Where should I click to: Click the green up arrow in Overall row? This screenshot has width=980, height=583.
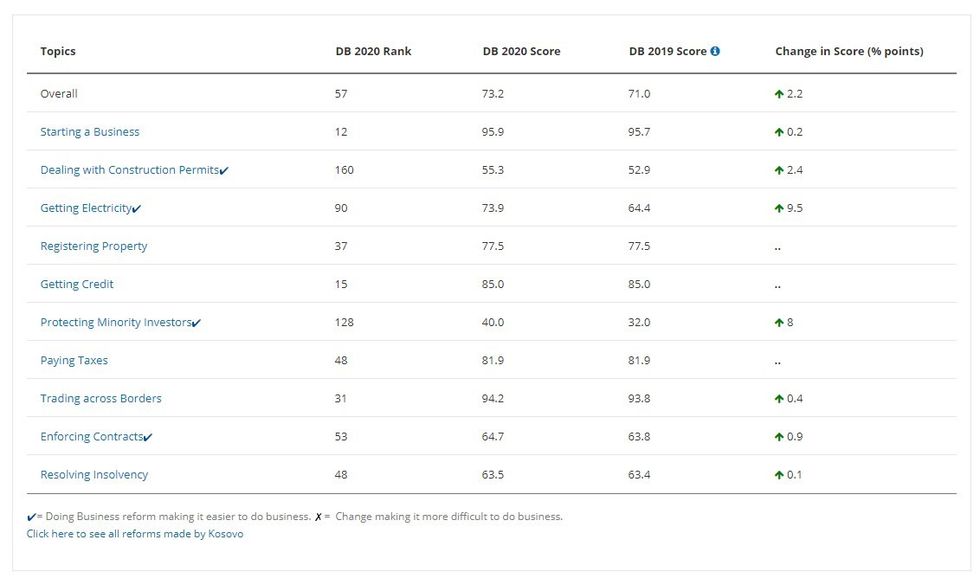coord(779,94)
